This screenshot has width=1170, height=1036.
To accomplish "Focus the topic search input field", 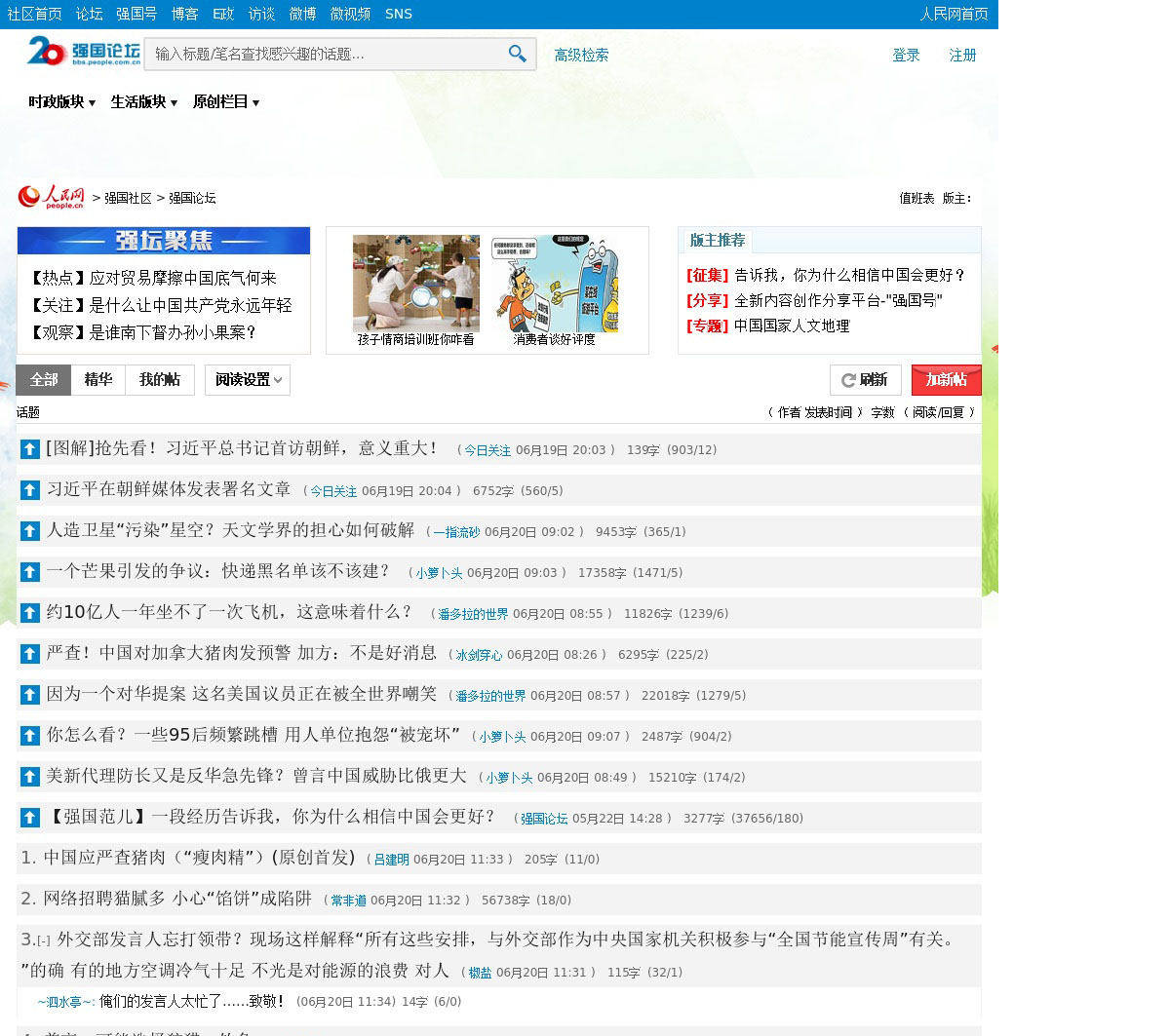I will pyautogui.click(x=325, y=54).
